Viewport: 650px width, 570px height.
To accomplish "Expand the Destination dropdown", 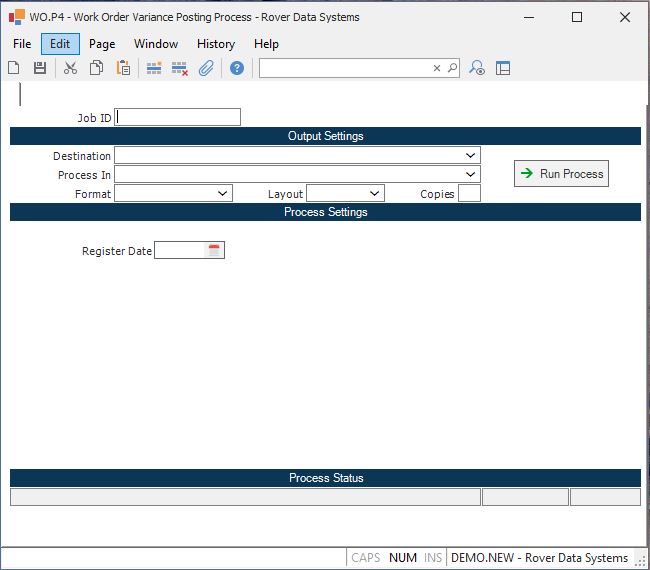I will click(470, 156).
